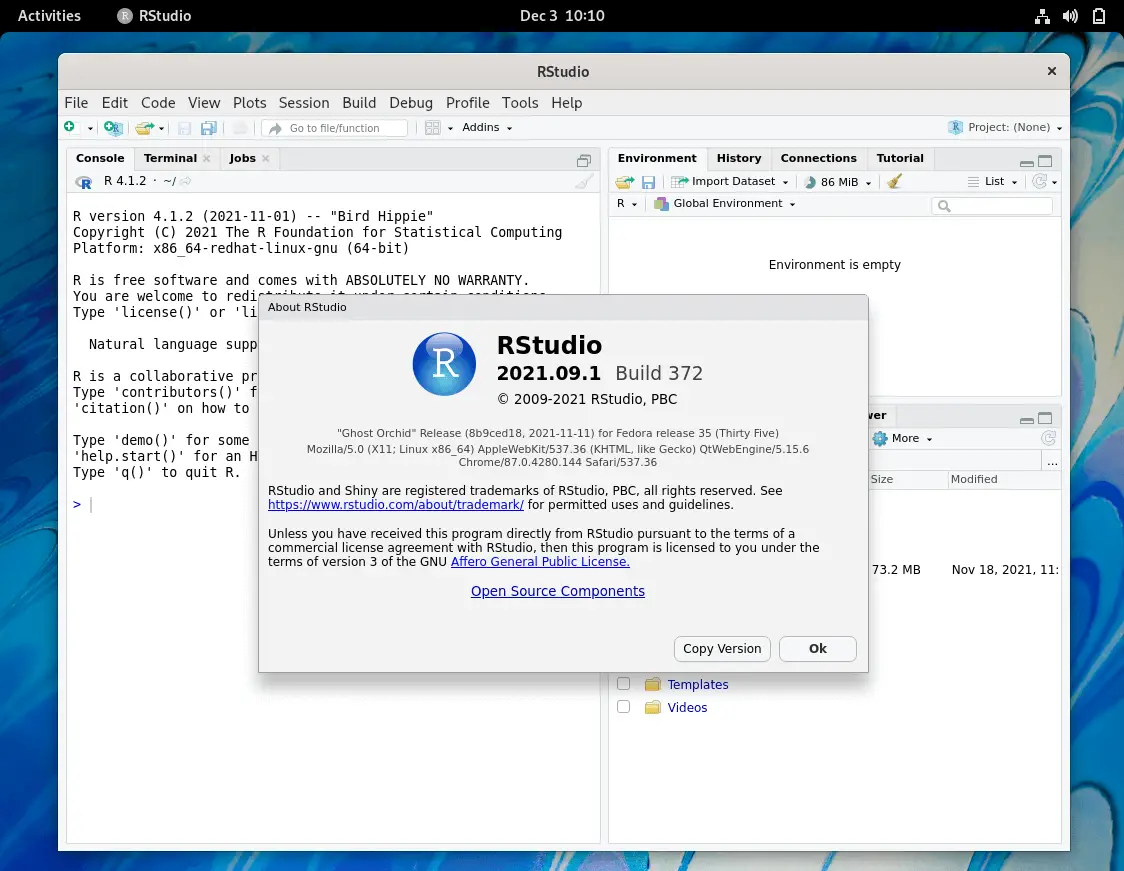Open the R language selector dropdown
Viewport: 1124px width, 871px height.
click(627, 204)
